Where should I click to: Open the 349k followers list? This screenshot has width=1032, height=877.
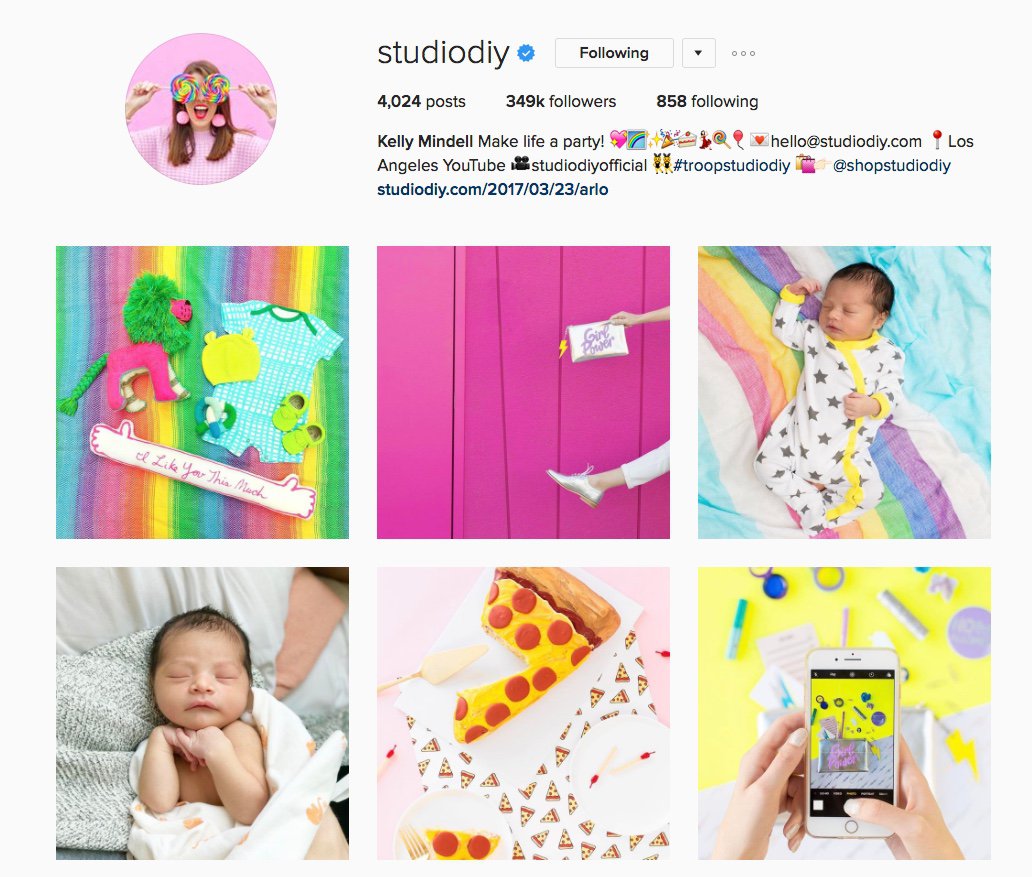click(x=561, y=101)
